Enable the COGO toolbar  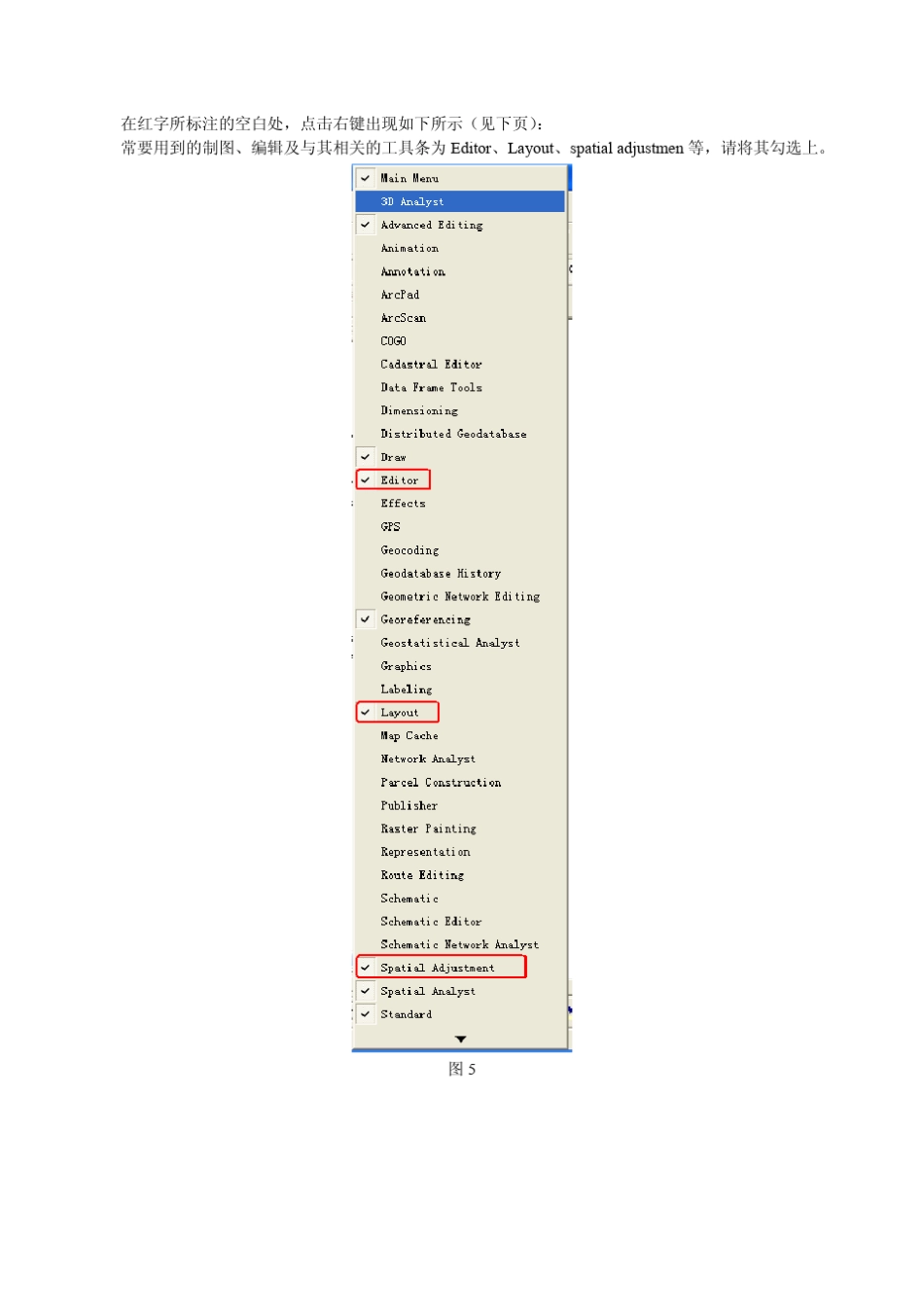[460, 341]
